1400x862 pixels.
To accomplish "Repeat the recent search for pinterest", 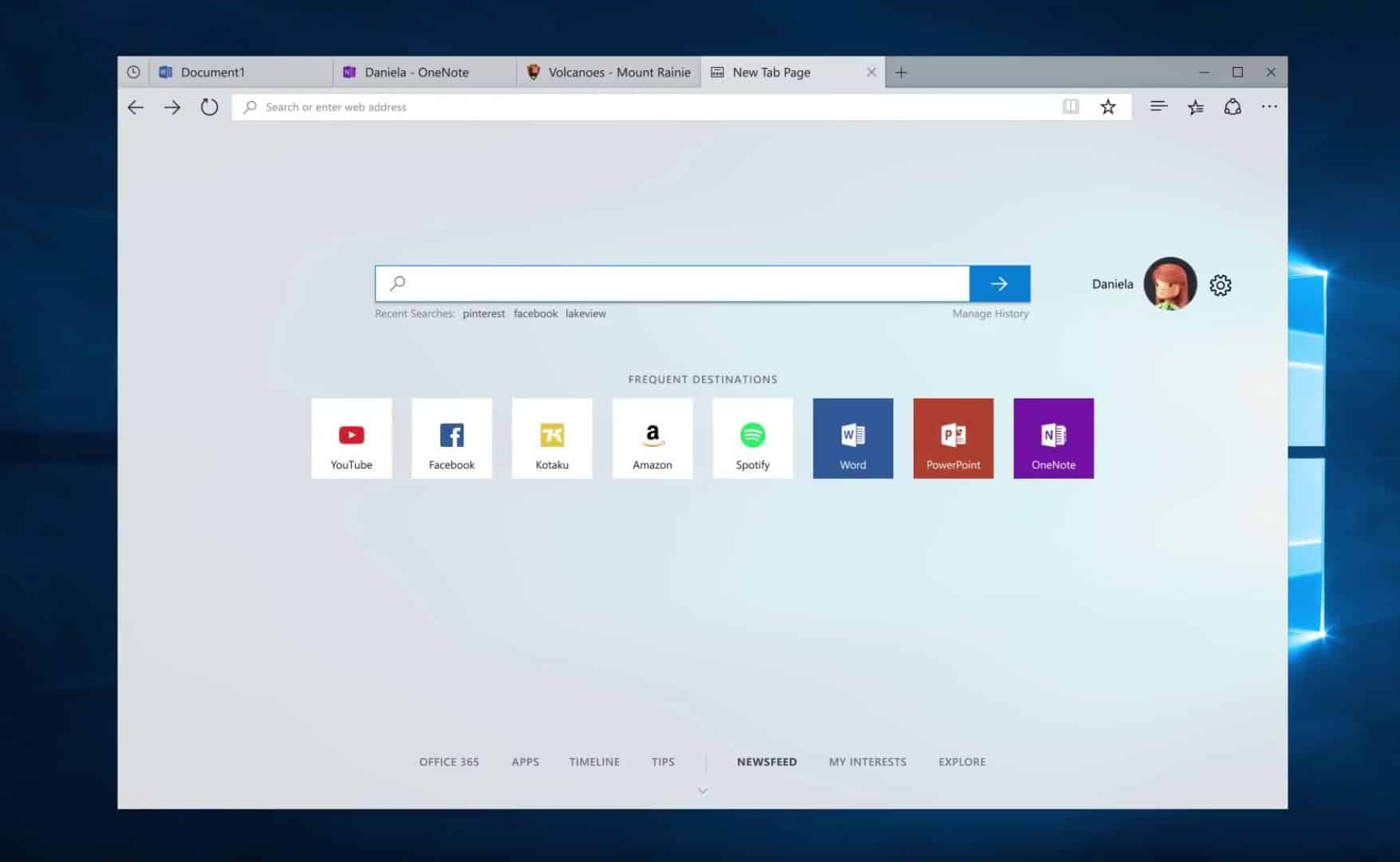I will (483, 313).
